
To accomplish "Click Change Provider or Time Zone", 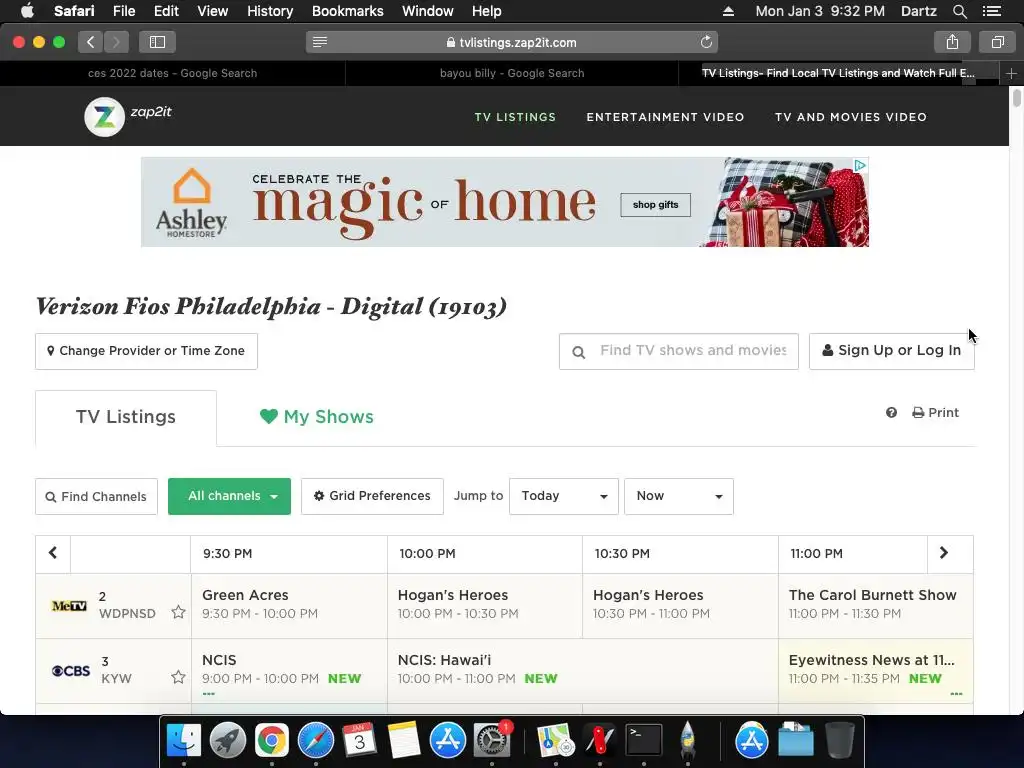I will [146, 351].
